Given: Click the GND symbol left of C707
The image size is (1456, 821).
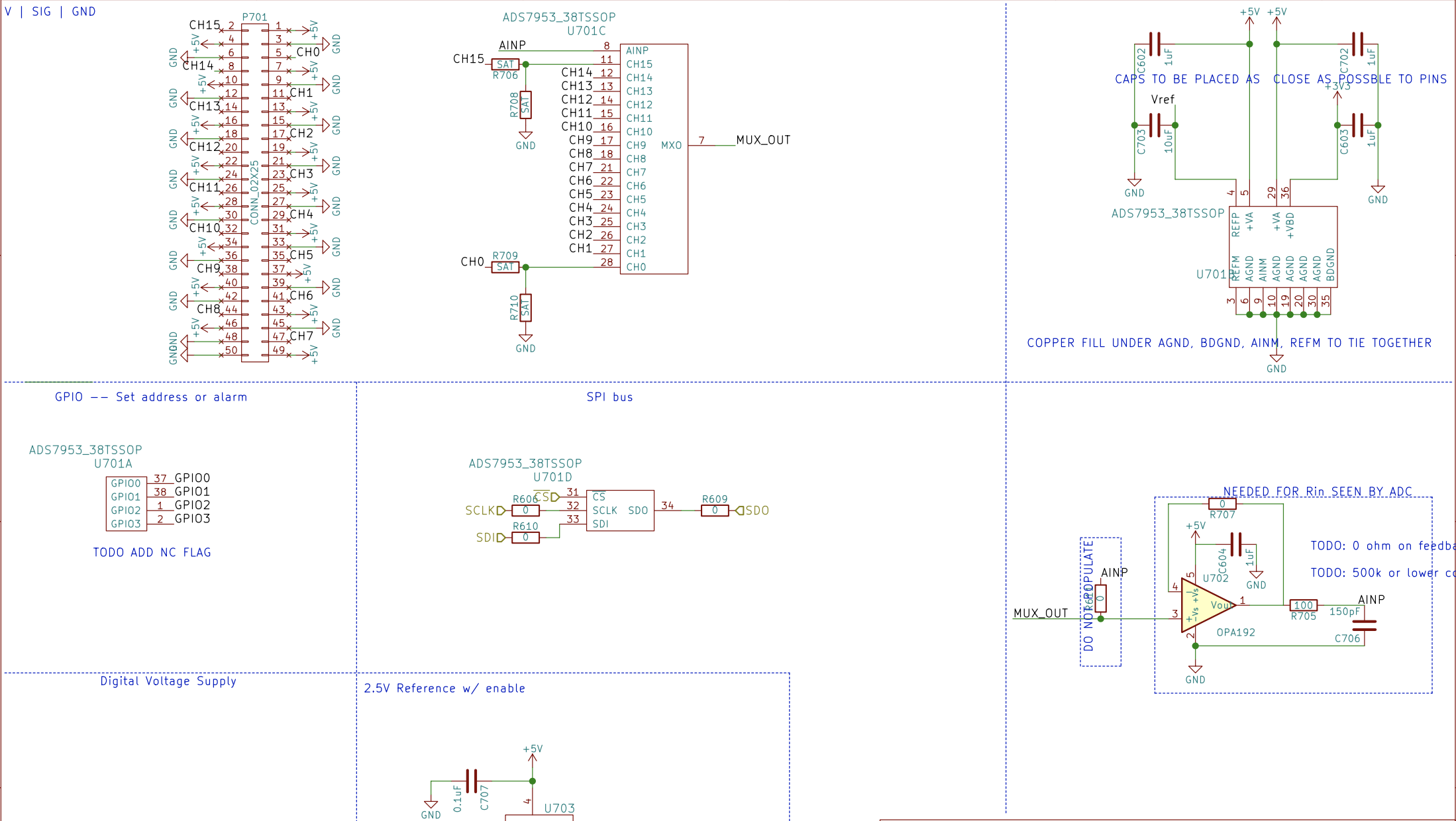Looking at the screenshot, I should (431, 810).
